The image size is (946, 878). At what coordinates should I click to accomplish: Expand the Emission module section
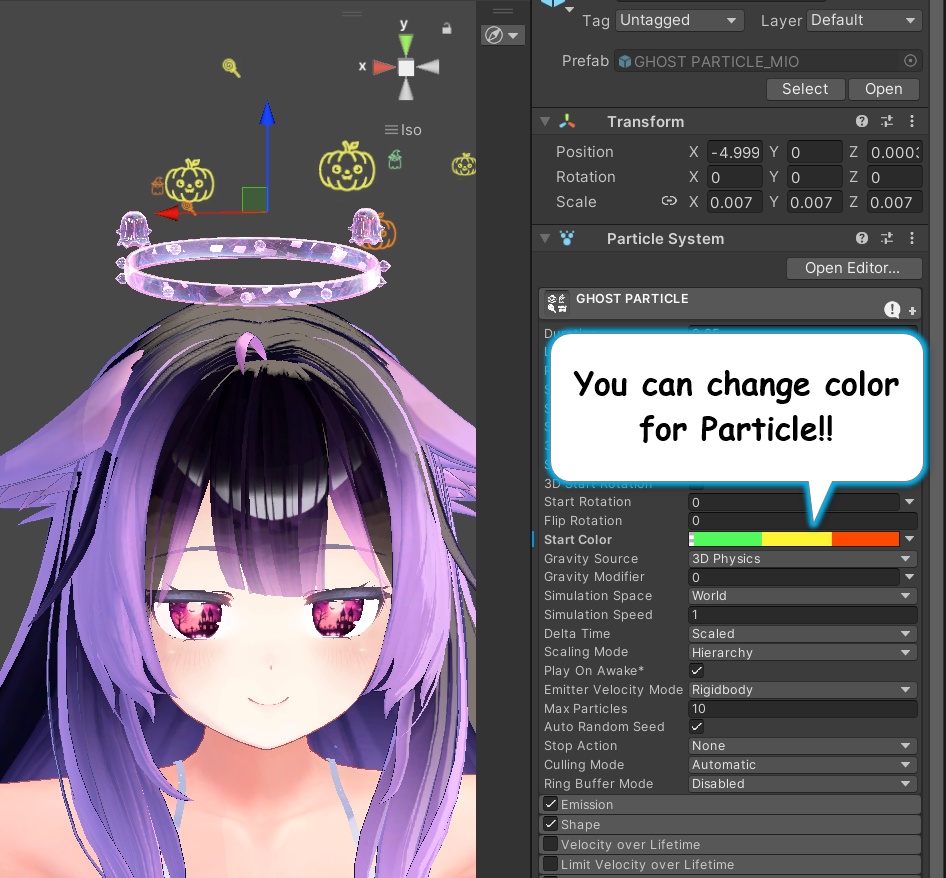730,804
